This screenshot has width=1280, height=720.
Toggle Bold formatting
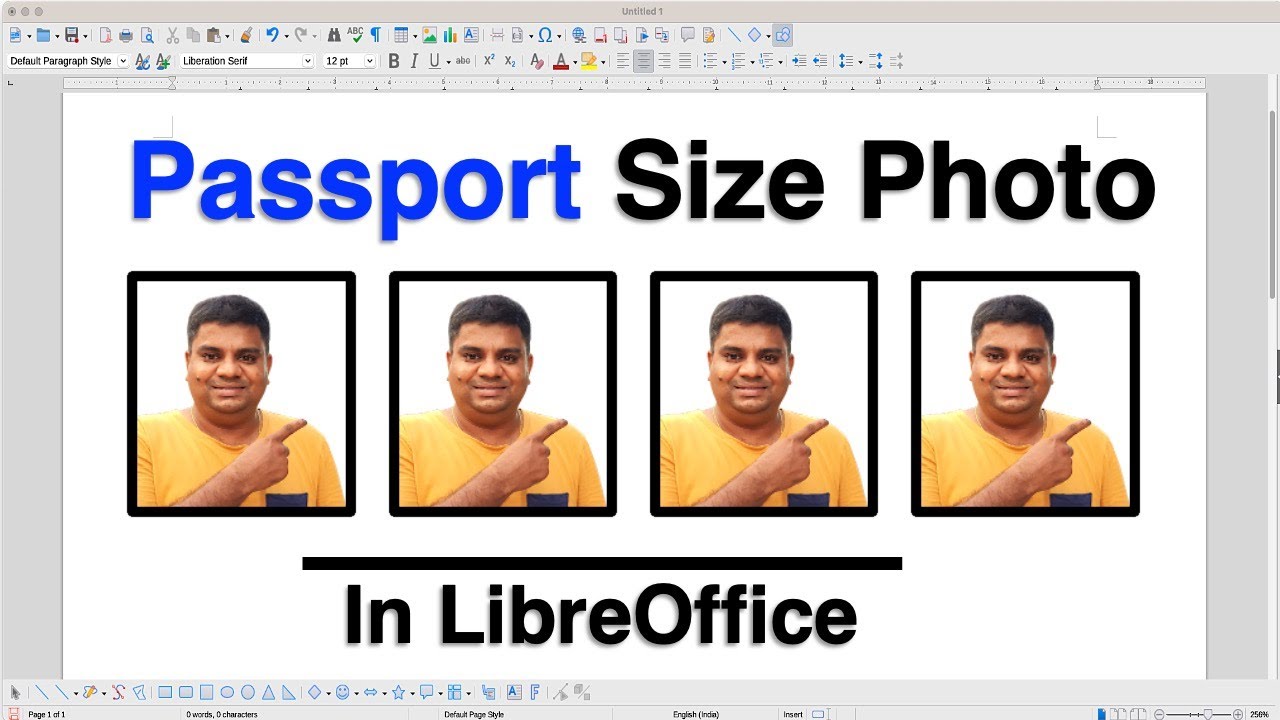point(393,61)
